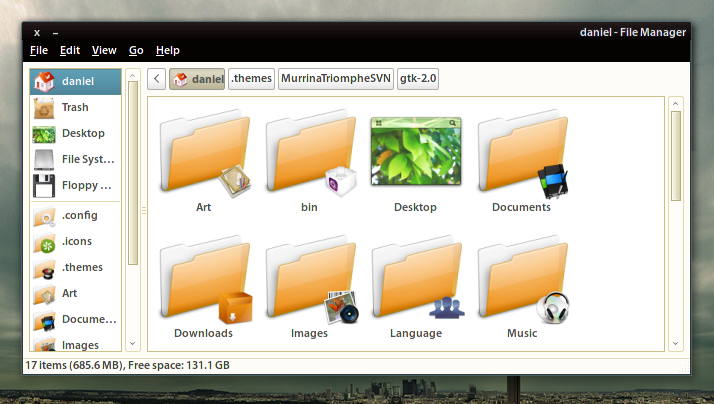Image resolution: width=714 pixels, height=404 pixels.
Task: Click the Documents bookmark icon in sidebar
Action: (44, 320)
